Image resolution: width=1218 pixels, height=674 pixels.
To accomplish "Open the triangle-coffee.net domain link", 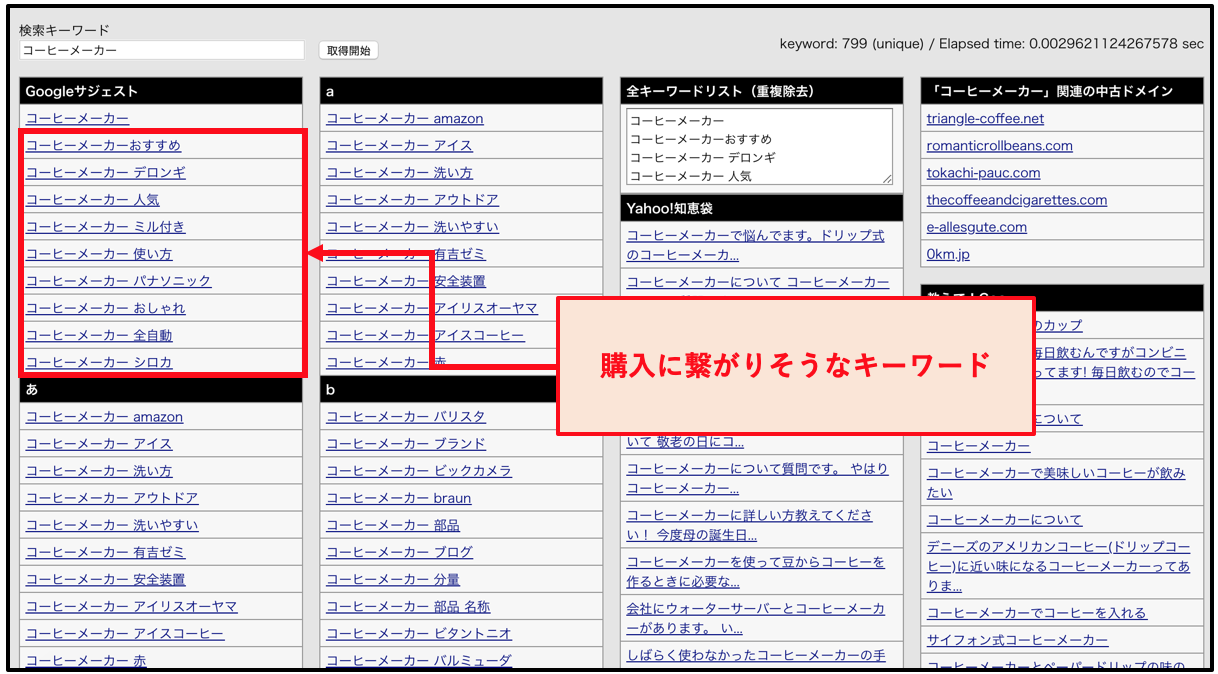I will click(x=985, y=119).
